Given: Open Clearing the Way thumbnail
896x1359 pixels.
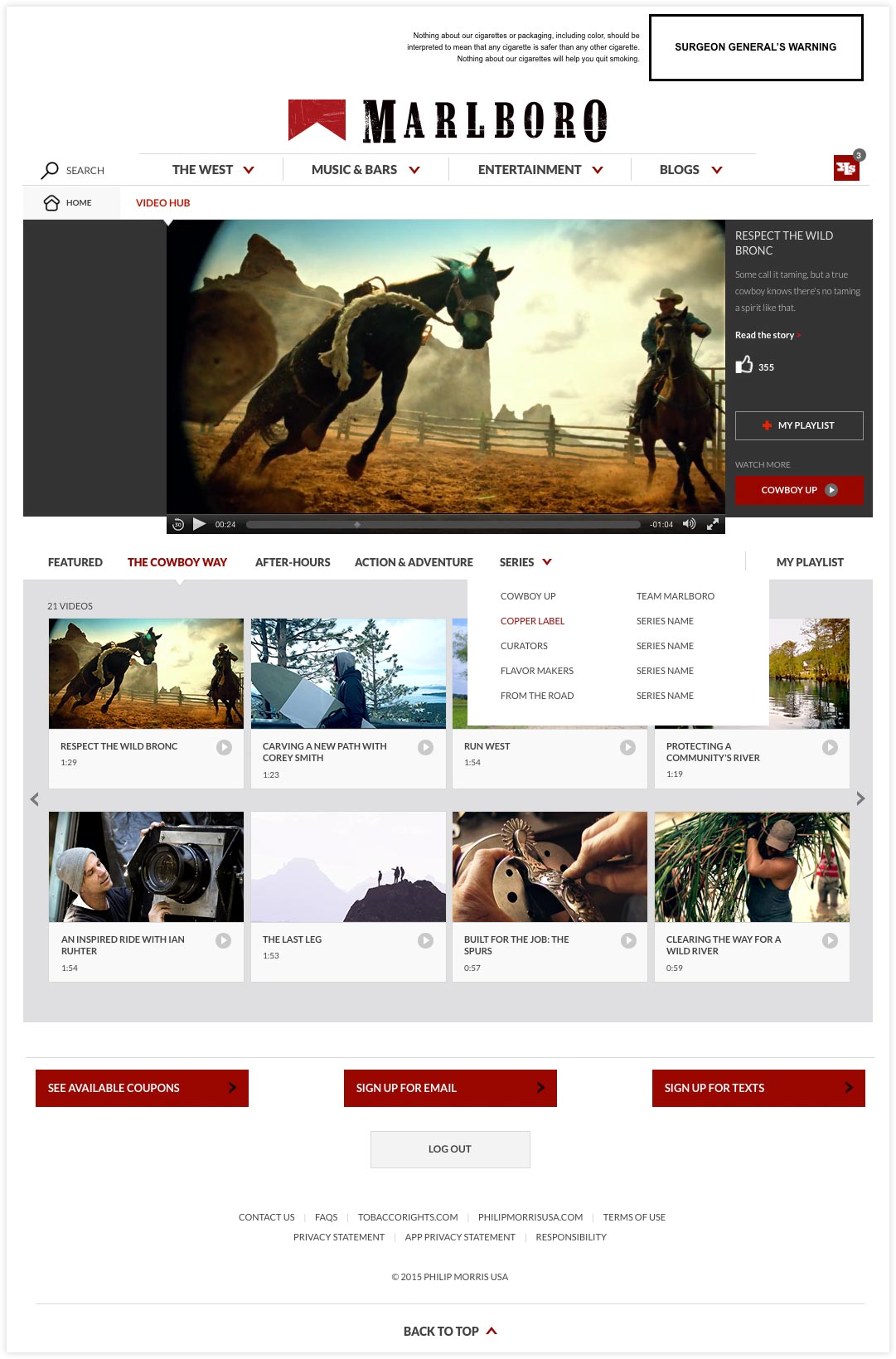Looking at the screenshot, I should click(x=752, y=866).
